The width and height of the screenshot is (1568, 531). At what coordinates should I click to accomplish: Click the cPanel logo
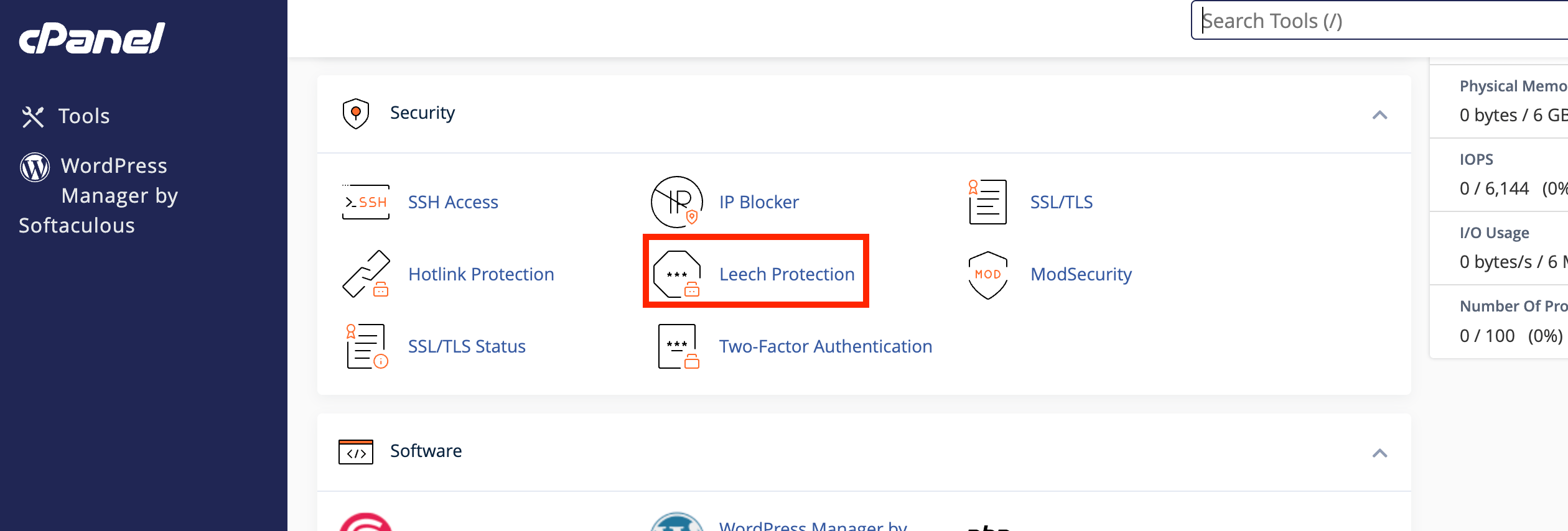(x=92, y=39)
